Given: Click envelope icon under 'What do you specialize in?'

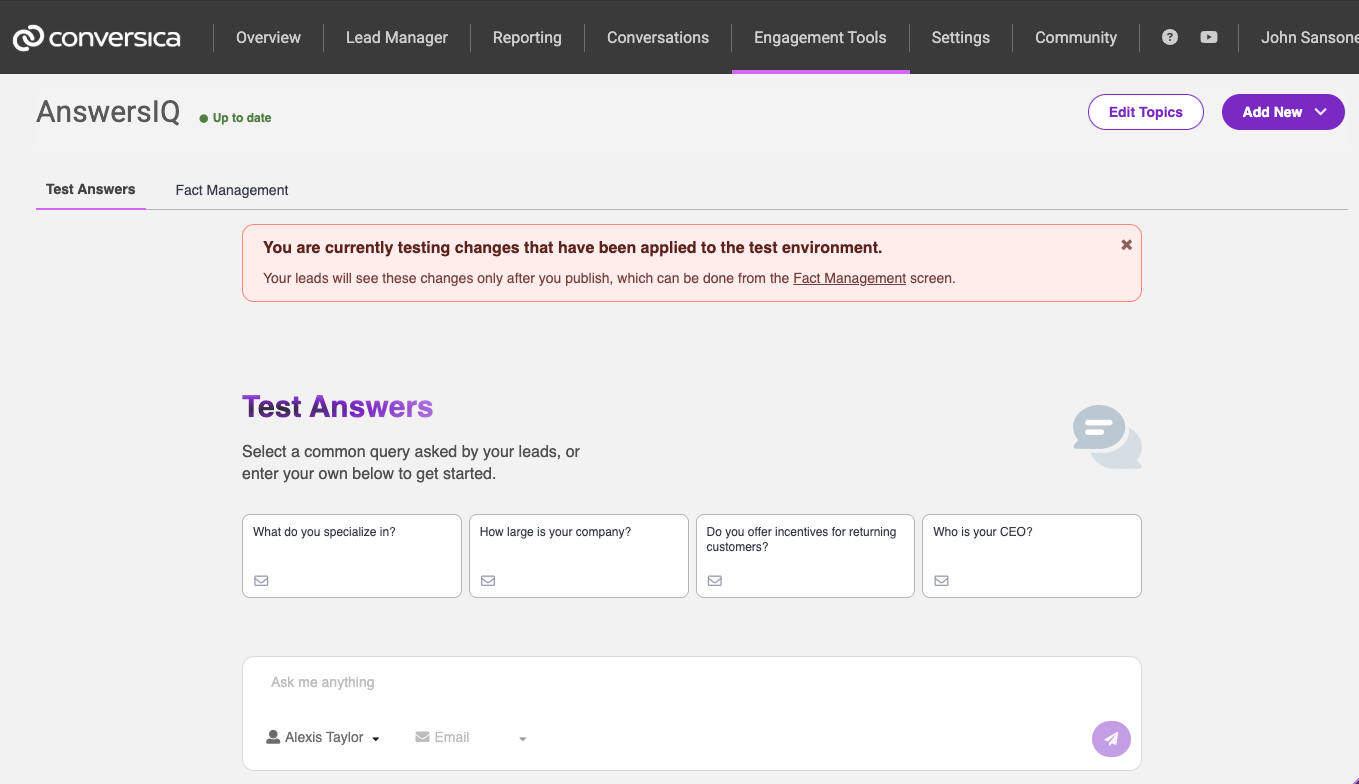Looking at the screenshot, I should 261,580.
